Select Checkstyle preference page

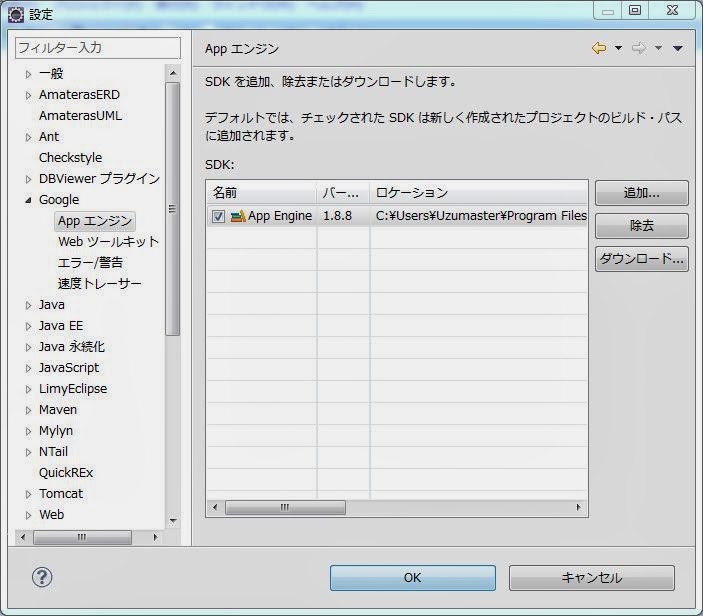(70, 158)
